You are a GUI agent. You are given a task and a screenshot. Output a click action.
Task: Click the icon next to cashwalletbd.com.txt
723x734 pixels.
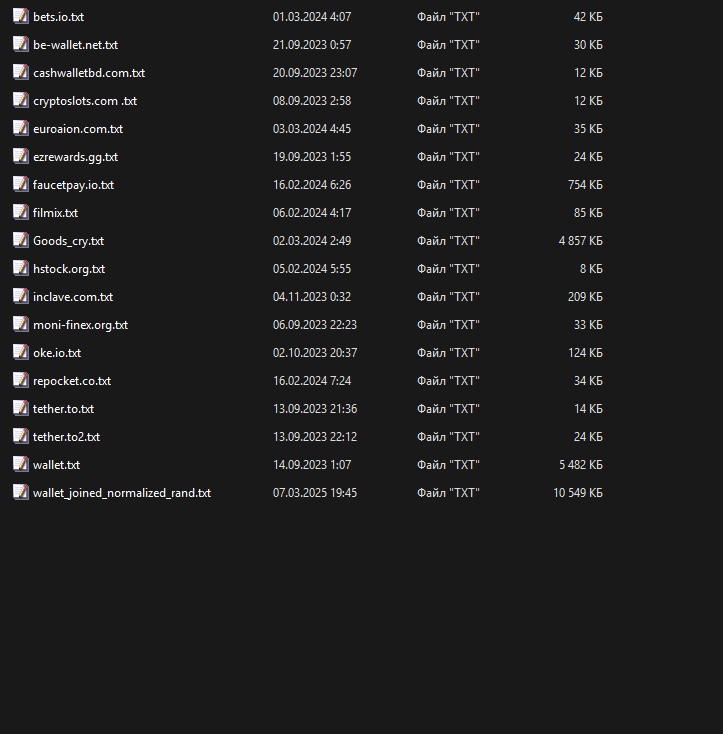click(x=20, y=73)
